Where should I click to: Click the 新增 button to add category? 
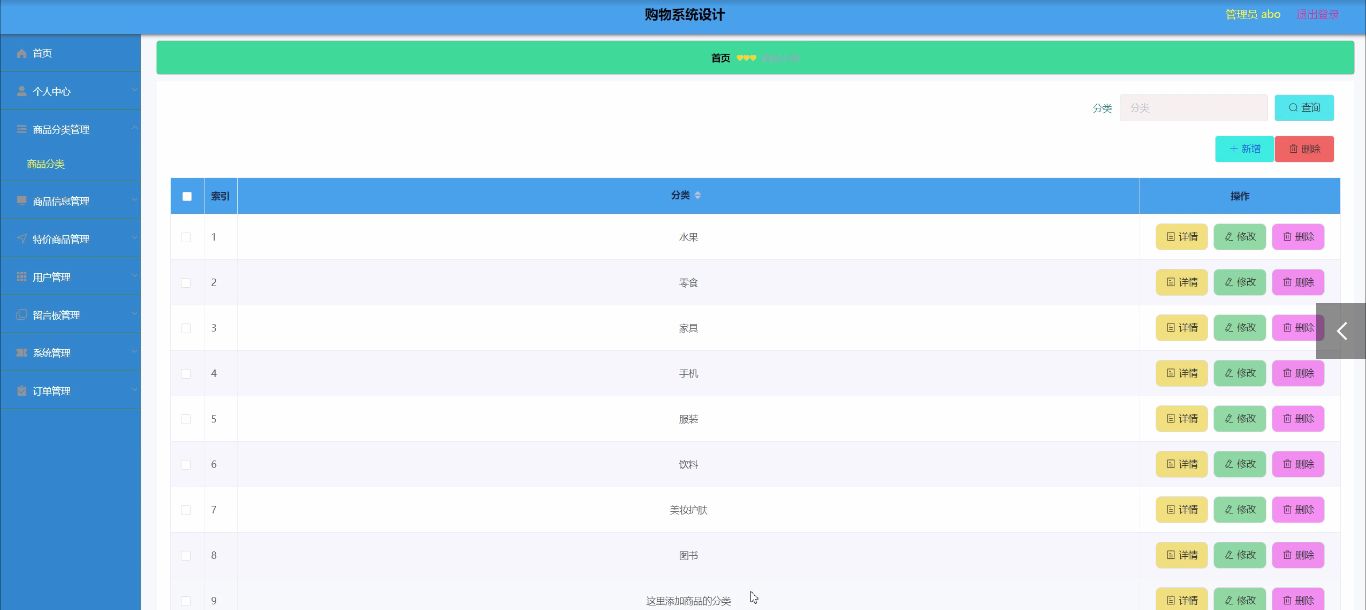(x=1244, y=148)
